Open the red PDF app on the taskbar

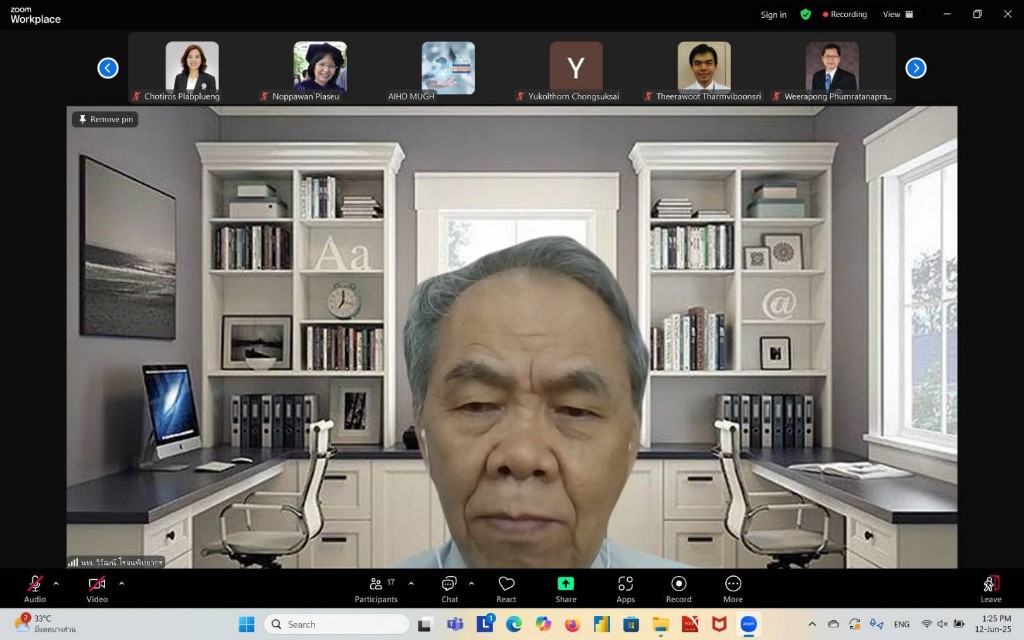pos(690,625)
